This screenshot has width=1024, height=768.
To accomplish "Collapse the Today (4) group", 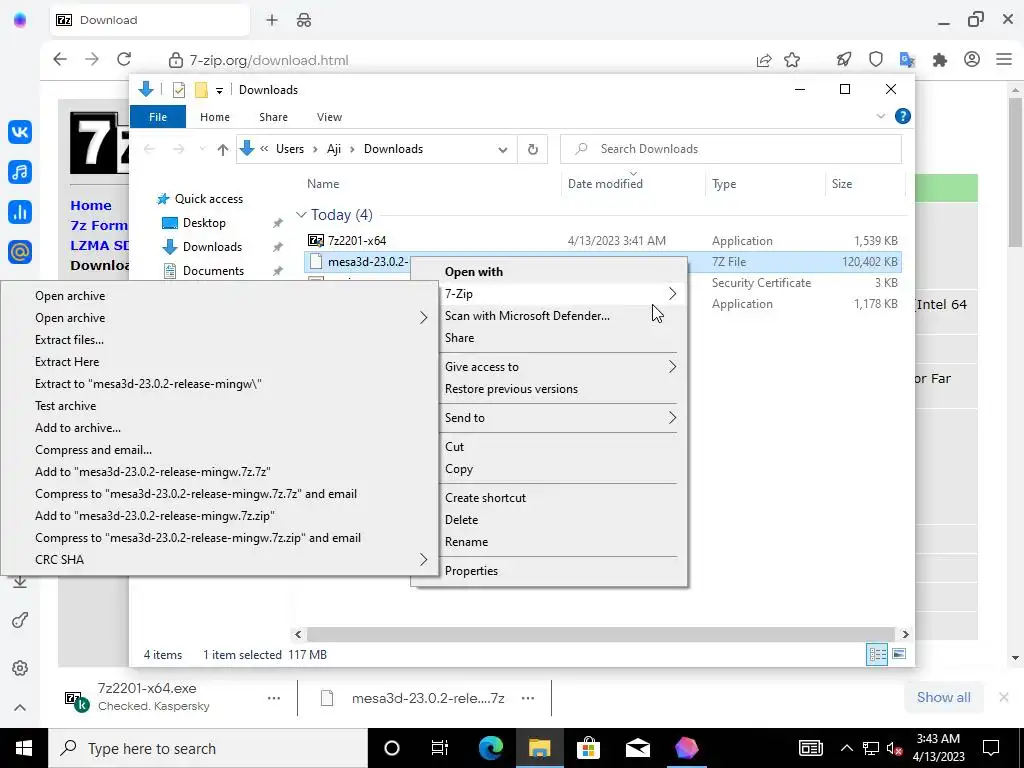I will (300, 215).
